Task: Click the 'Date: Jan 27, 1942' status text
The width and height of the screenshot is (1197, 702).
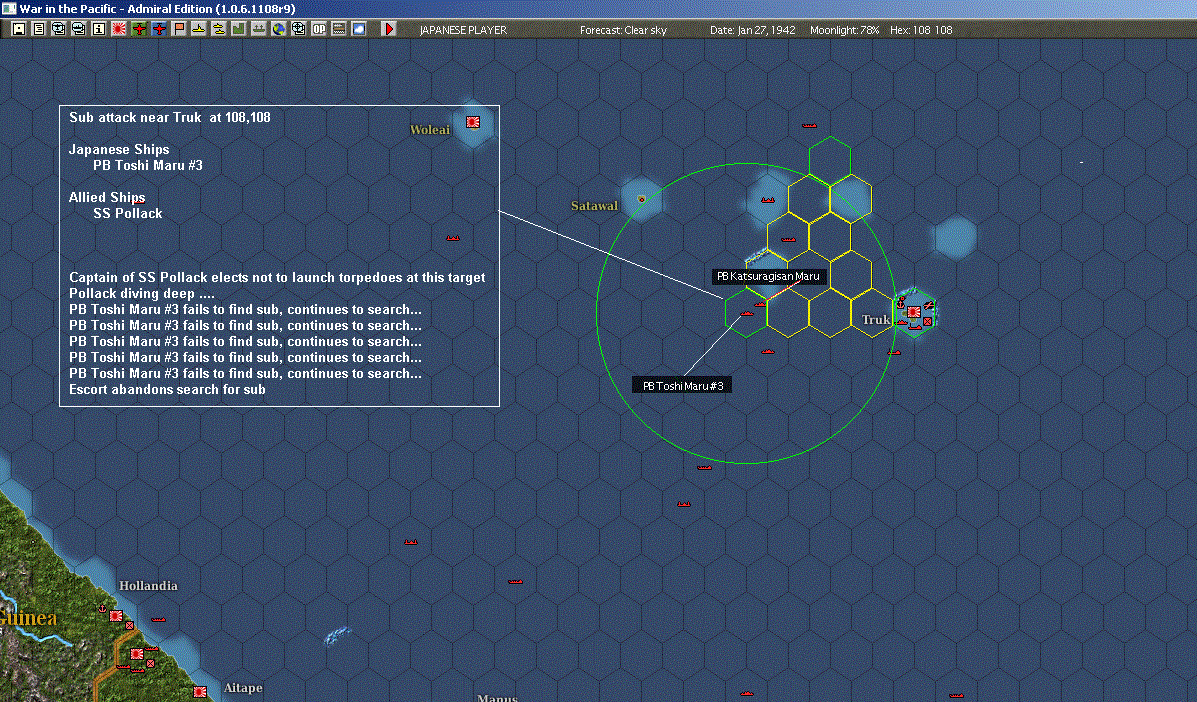Action: (x=753, y=30)
